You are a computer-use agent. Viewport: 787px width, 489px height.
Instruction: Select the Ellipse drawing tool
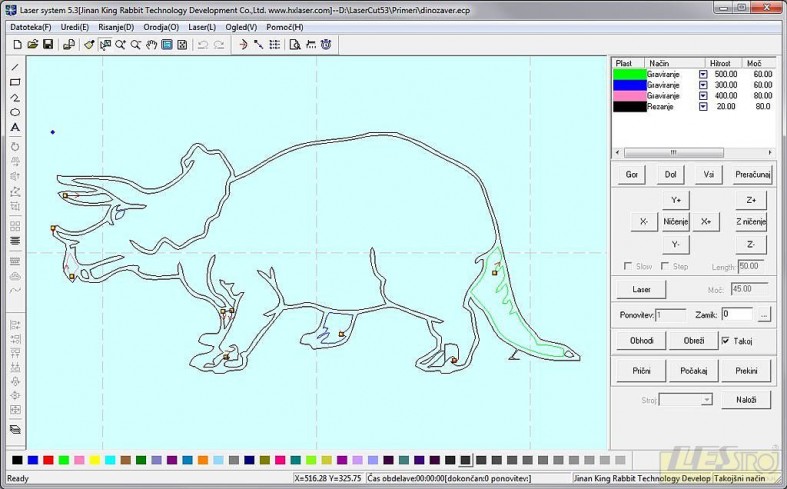pyautogui.click(x=15, y=113)
